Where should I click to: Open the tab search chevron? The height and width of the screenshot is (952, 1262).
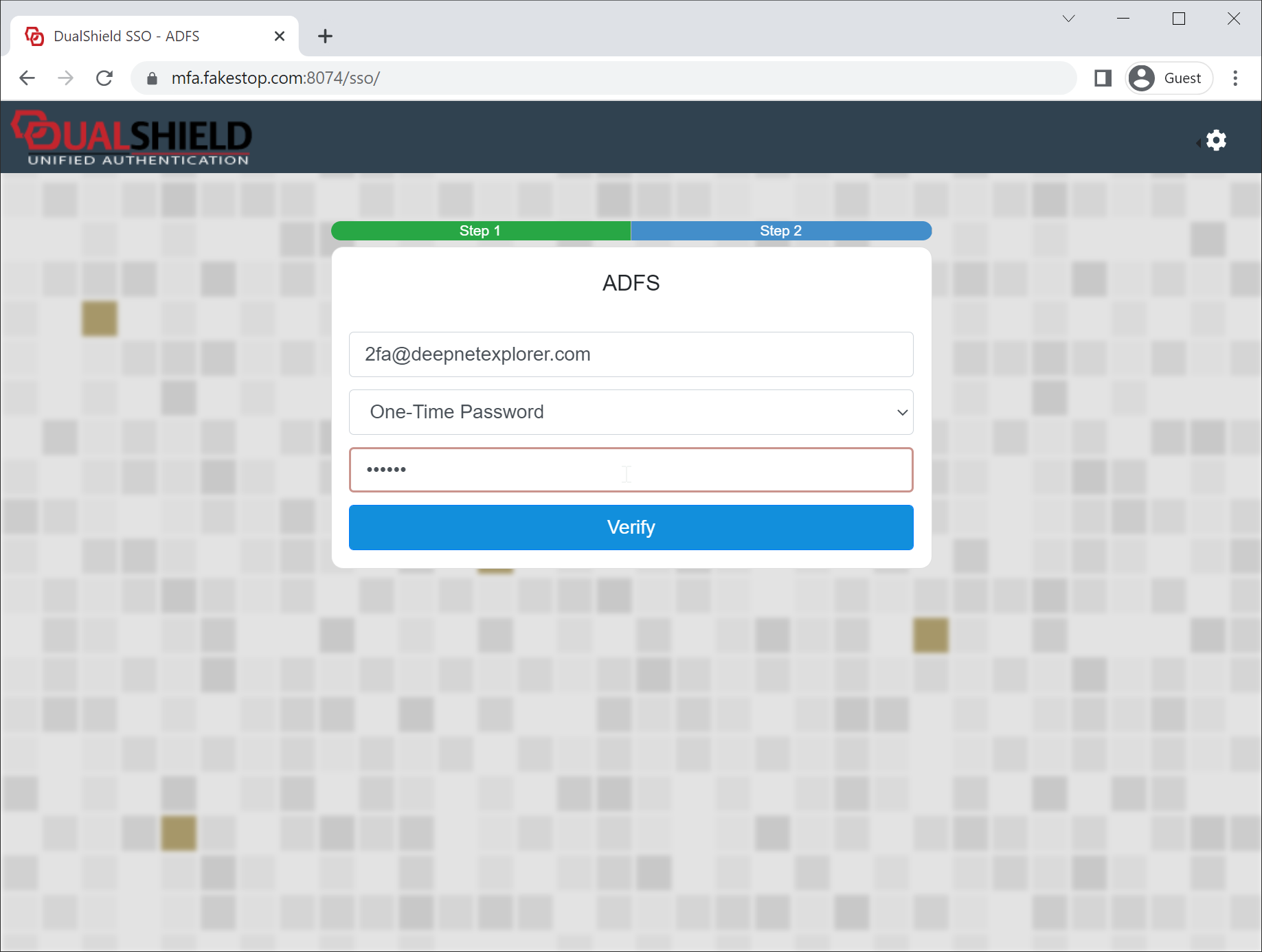[x=1068, y=19]
